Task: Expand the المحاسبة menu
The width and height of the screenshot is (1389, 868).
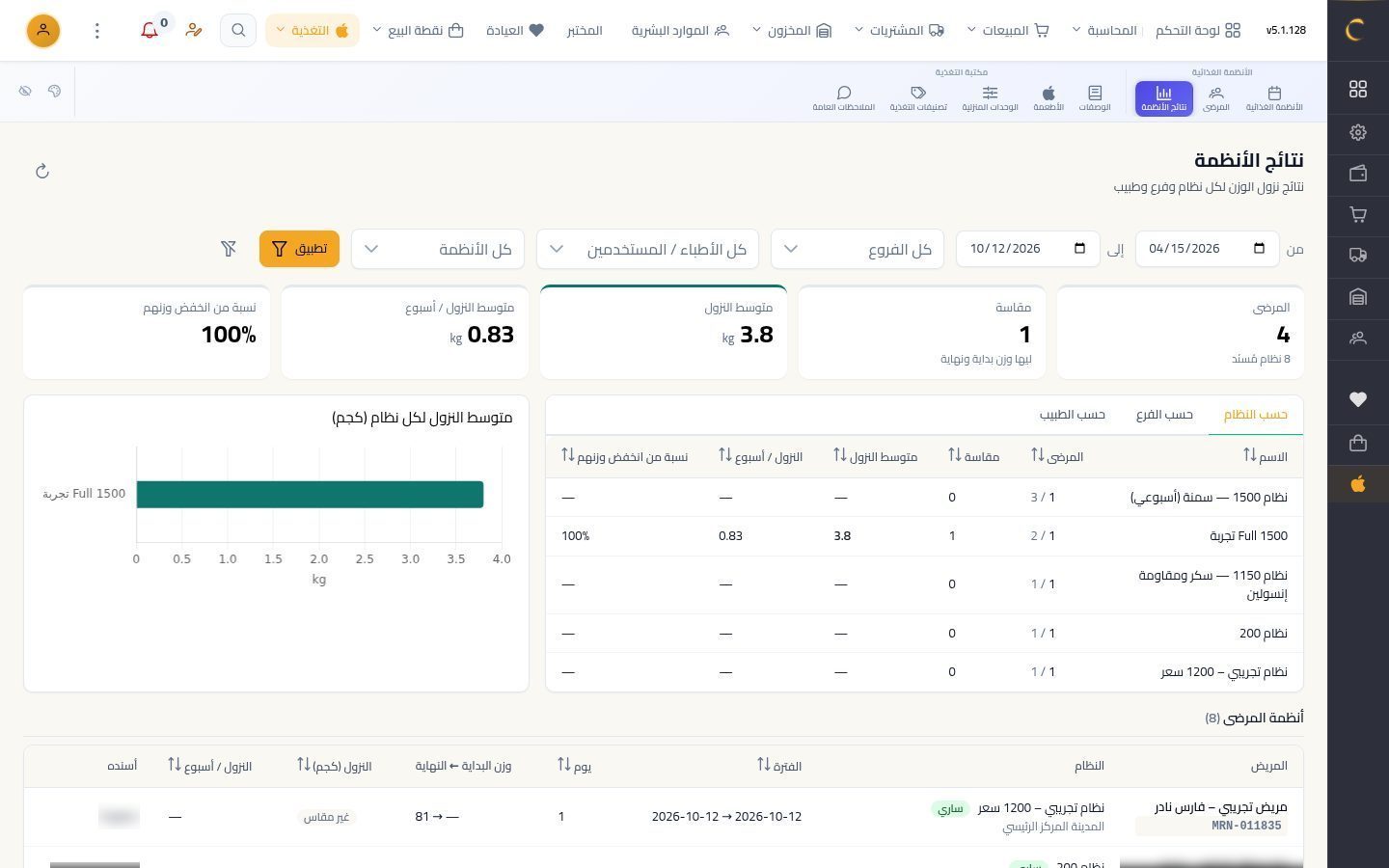Action: click(x=1104, y=31)
